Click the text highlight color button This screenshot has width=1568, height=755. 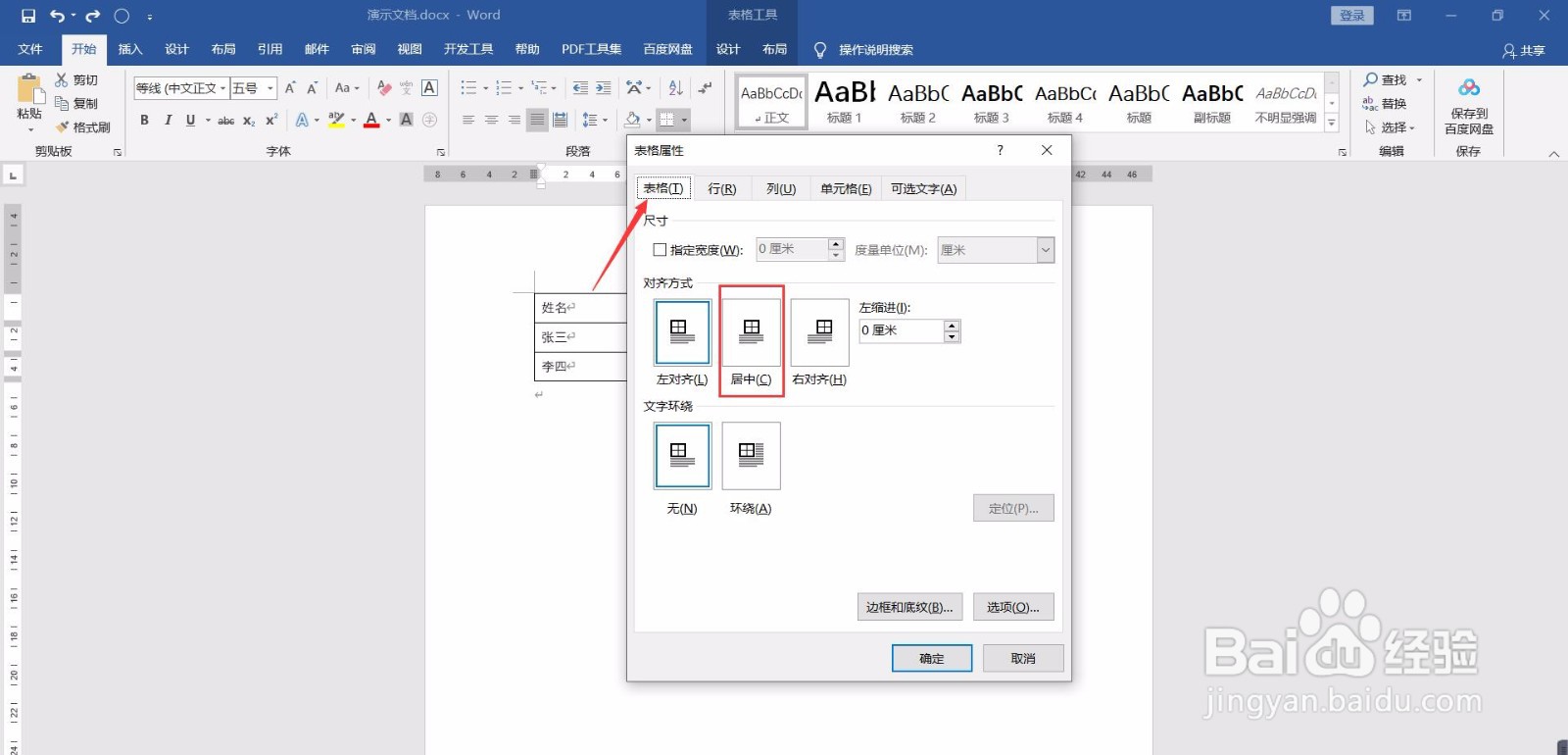(x=336, y=120)
